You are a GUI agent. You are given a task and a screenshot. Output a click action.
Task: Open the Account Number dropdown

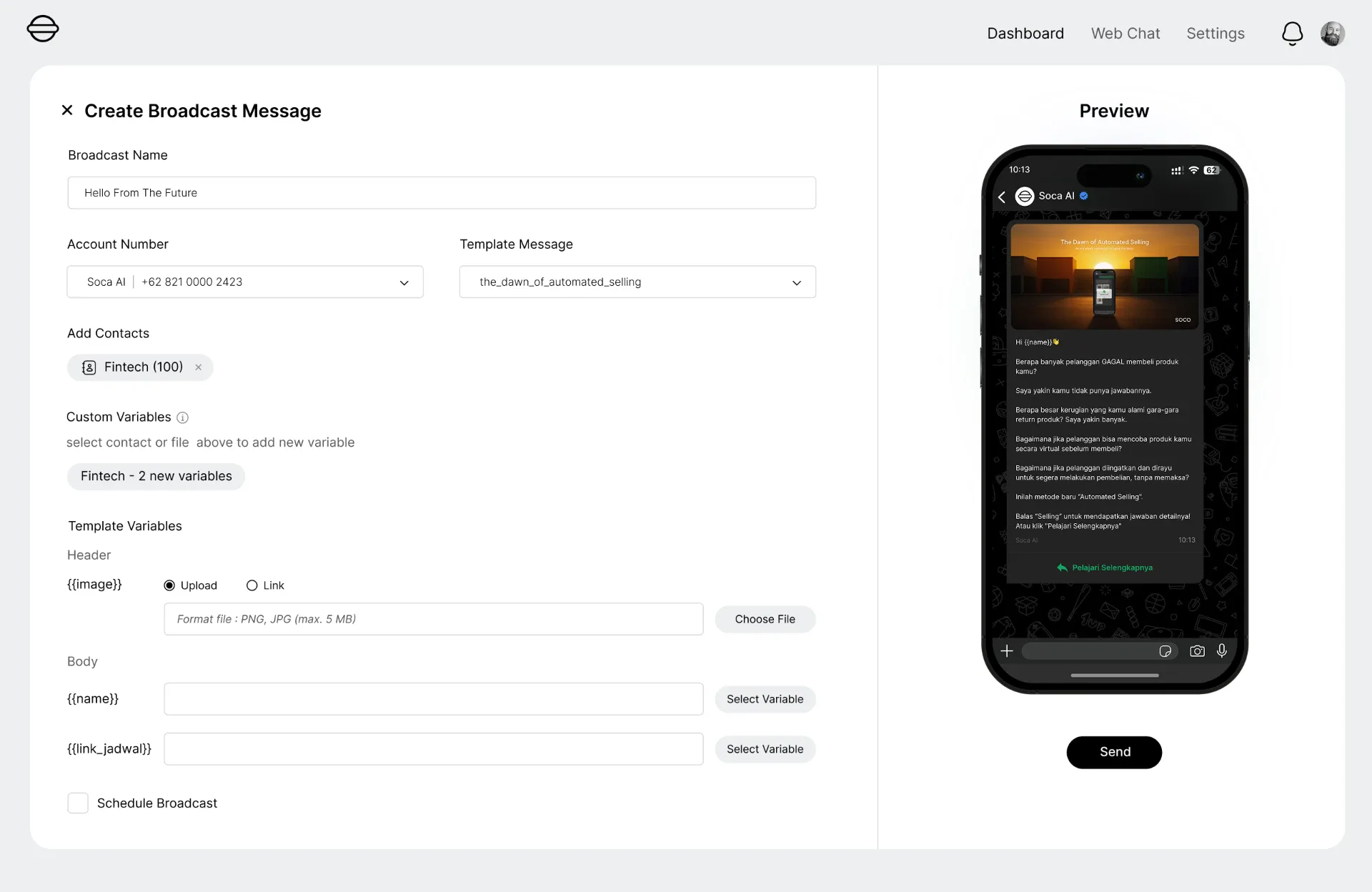tap(245, 282)
